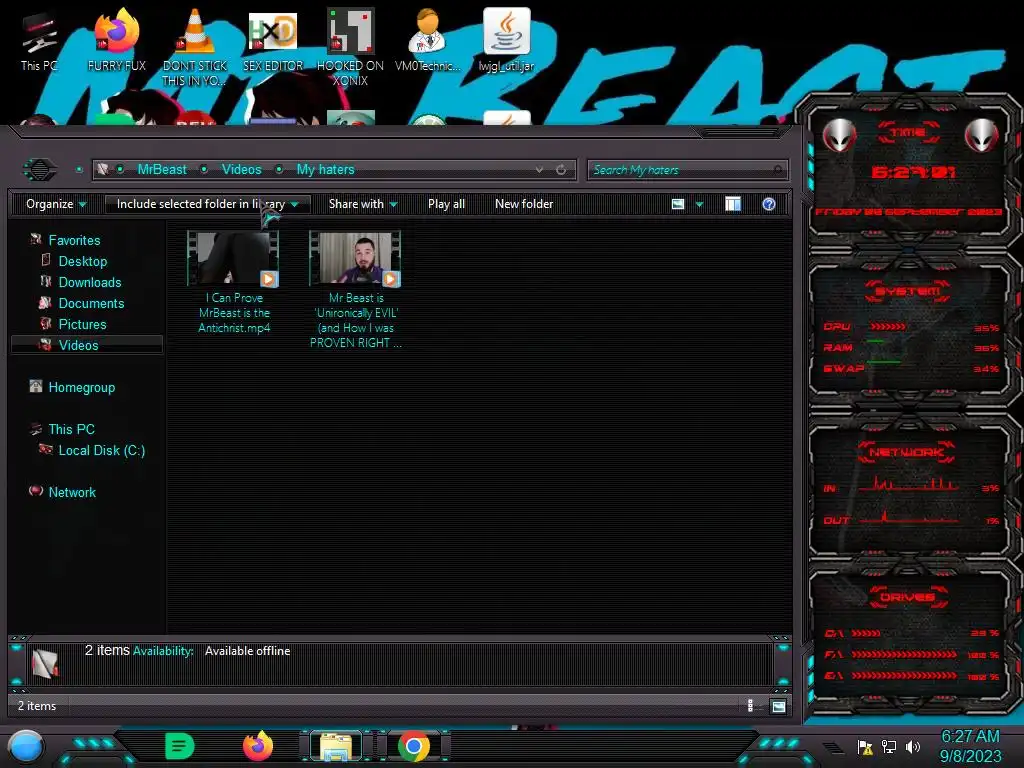Focus the Search My haters field
The width and height of the screenshot is (1024, 768).
(688, 170)
